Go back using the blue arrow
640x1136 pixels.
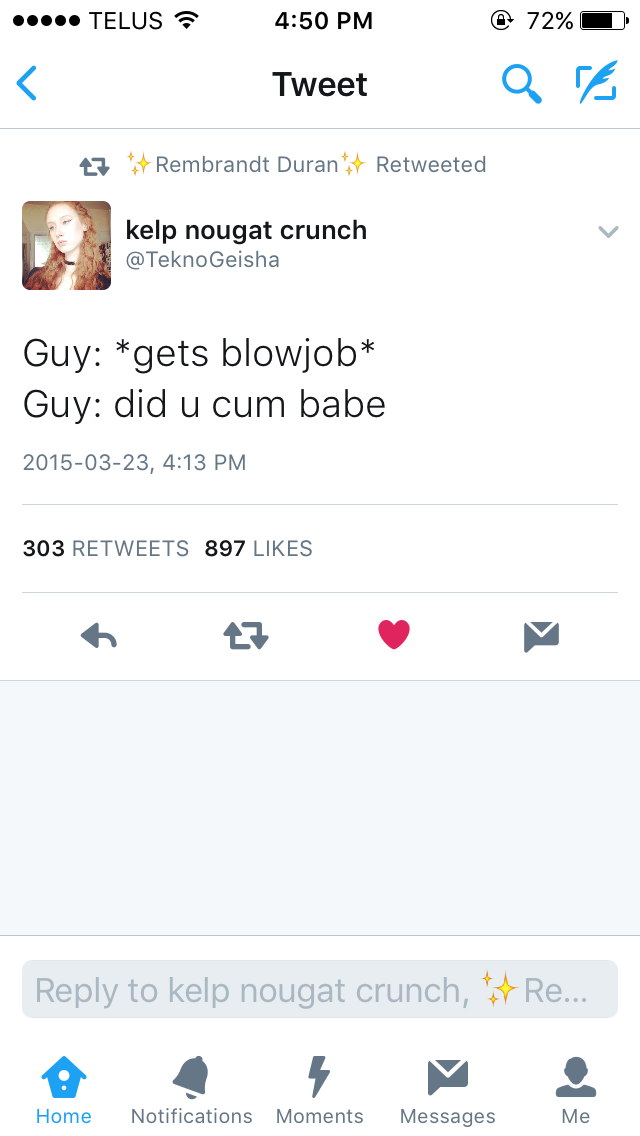click(27, 83)
